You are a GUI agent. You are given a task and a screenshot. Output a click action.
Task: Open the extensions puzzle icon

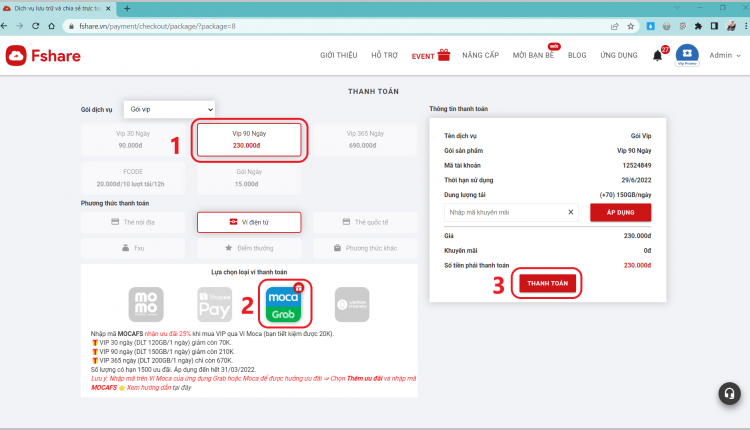click(x=698, y=26)
